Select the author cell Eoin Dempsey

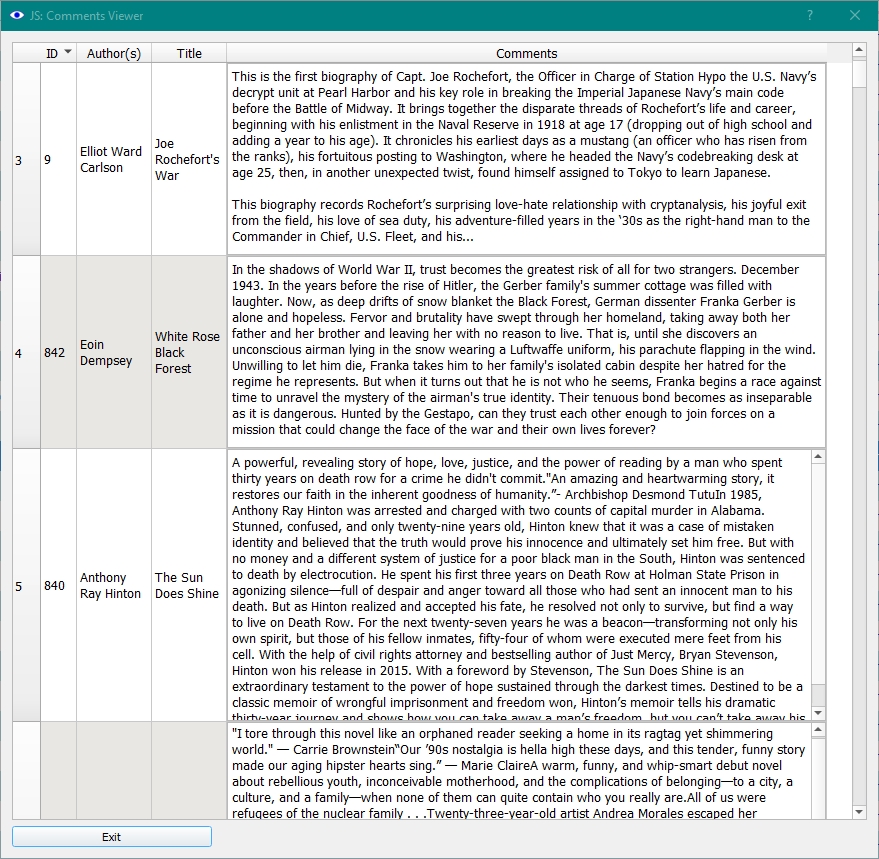(x=114, y=353)
